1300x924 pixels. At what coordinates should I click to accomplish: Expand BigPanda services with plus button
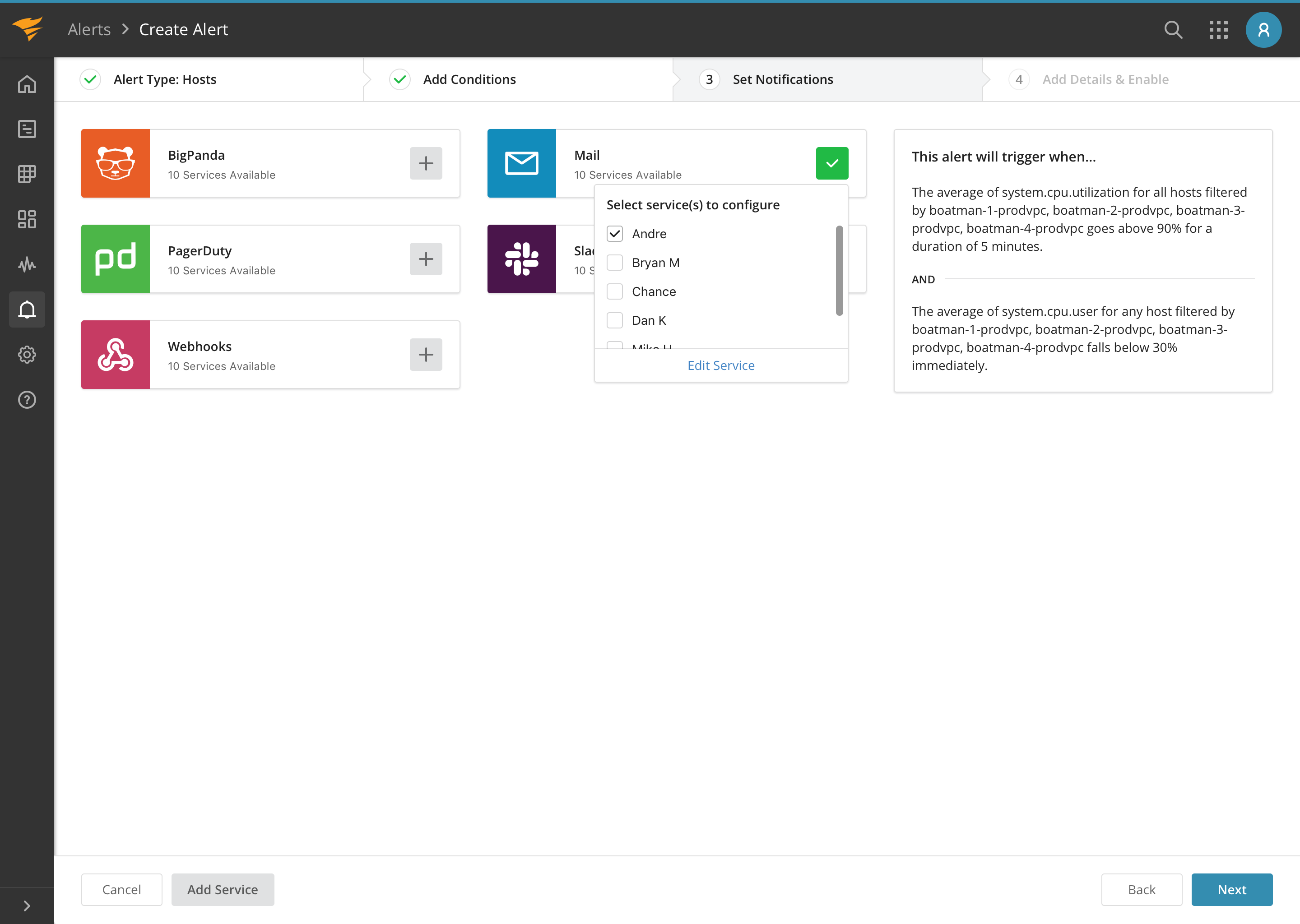426,163
